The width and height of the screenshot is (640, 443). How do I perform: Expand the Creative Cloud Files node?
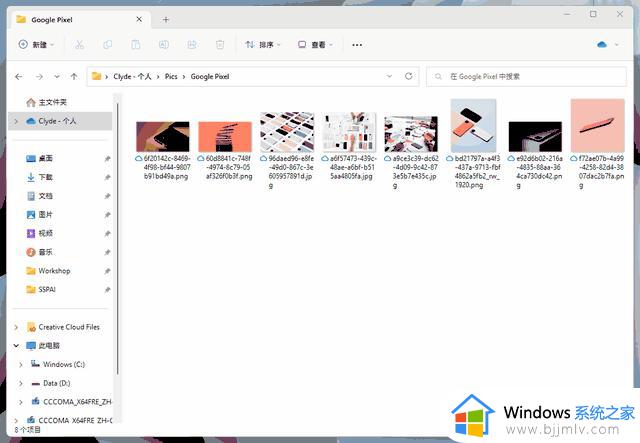pyautogui.click(x=16, y=327)
